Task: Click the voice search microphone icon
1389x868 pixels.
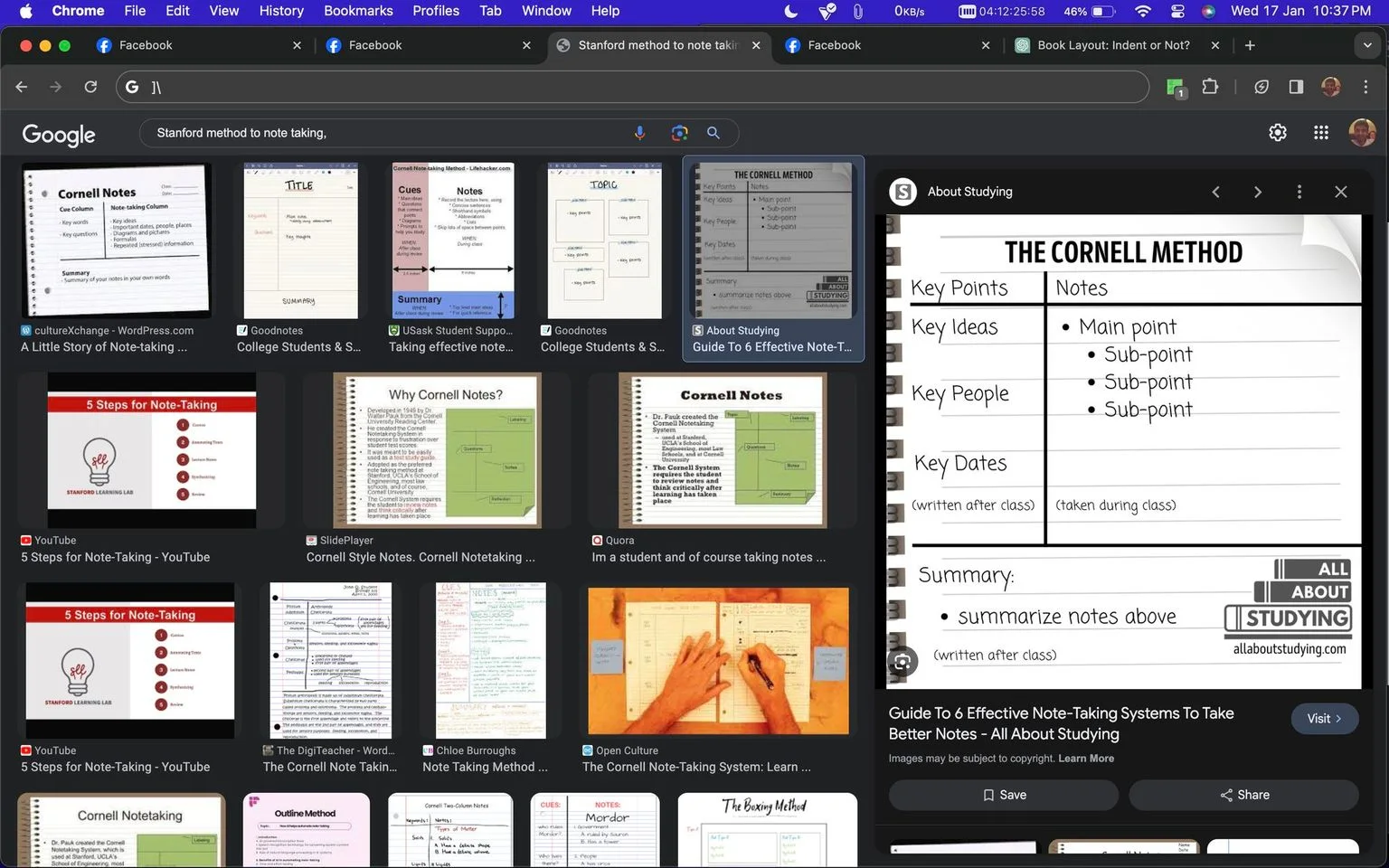Action: (639, 133)
